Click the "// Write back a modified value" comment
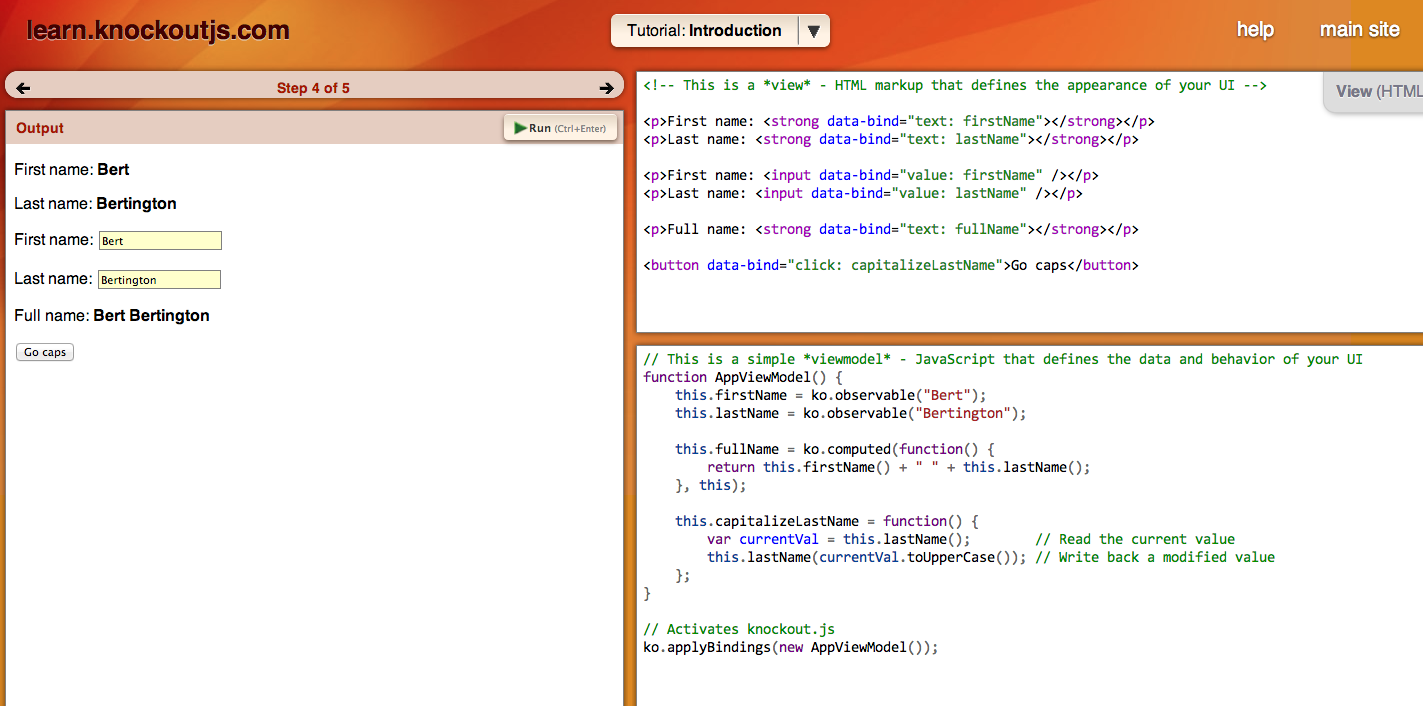 (x=1155, y=558)
